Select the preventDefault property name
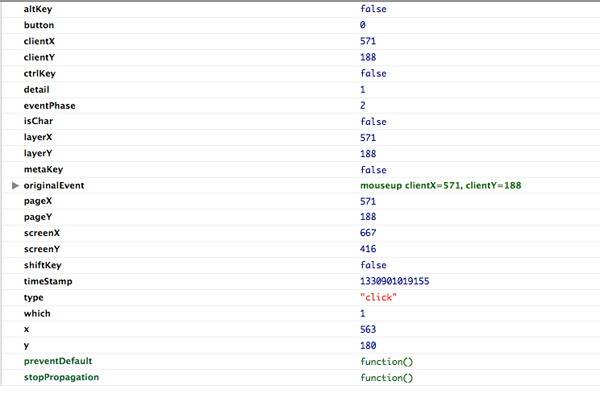This screenshot has width=600, height=406. pos(58,361)
